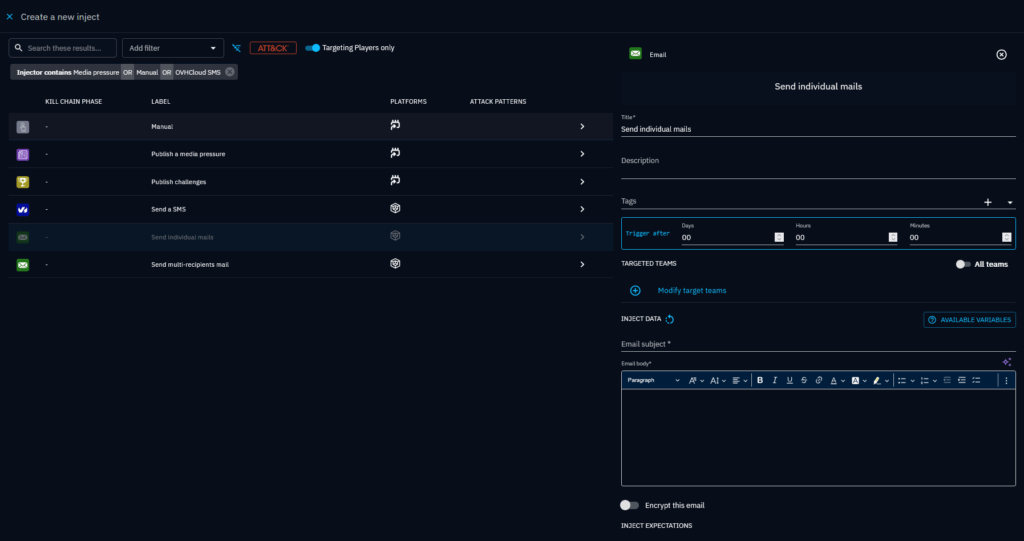The image size is (1024, 541).
Task: Toggle Encrypt this email
Action: click(629, 505)
